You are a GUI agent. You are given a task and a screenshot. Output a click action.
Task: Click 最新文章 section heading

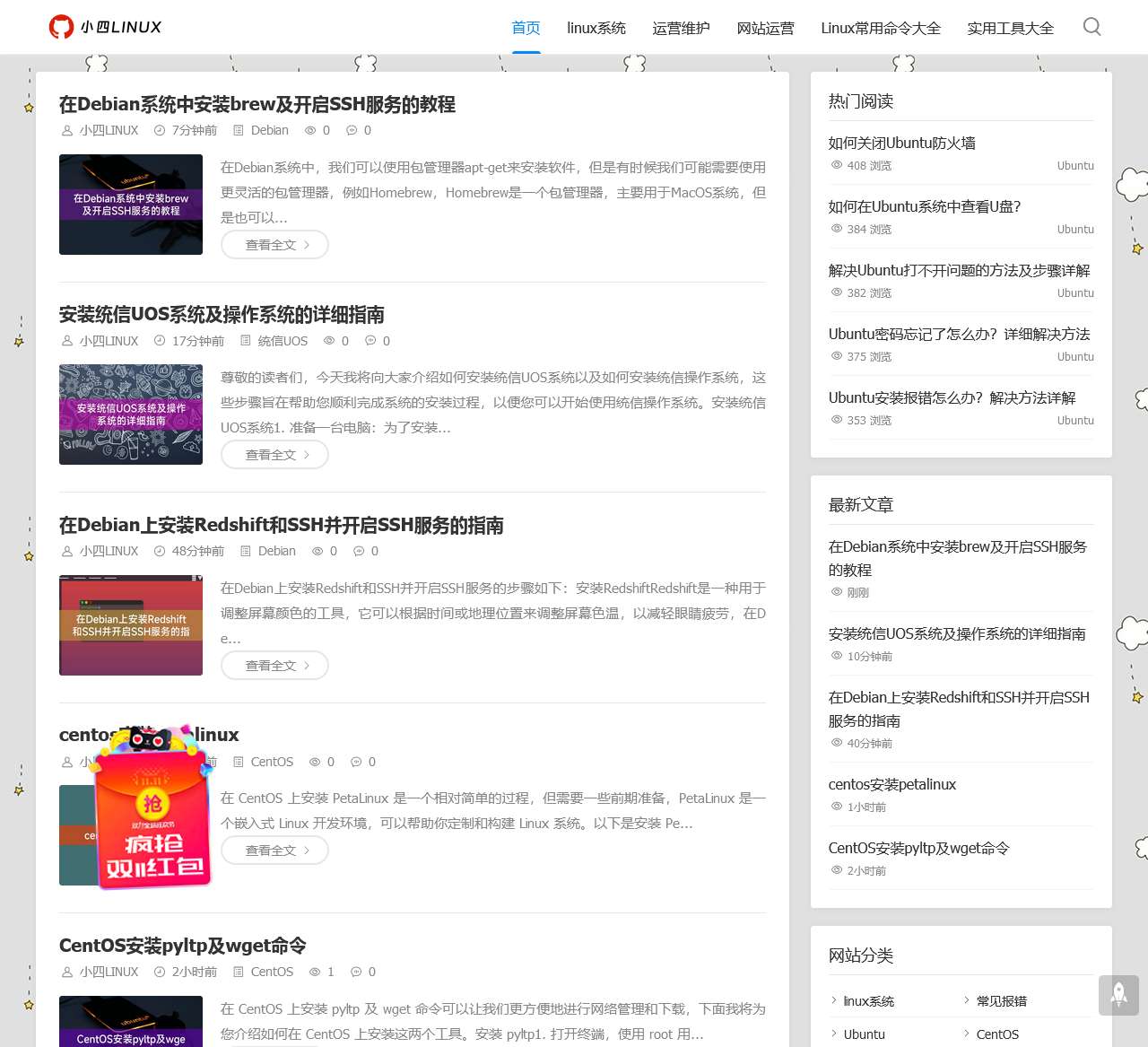tap(861, 505)
